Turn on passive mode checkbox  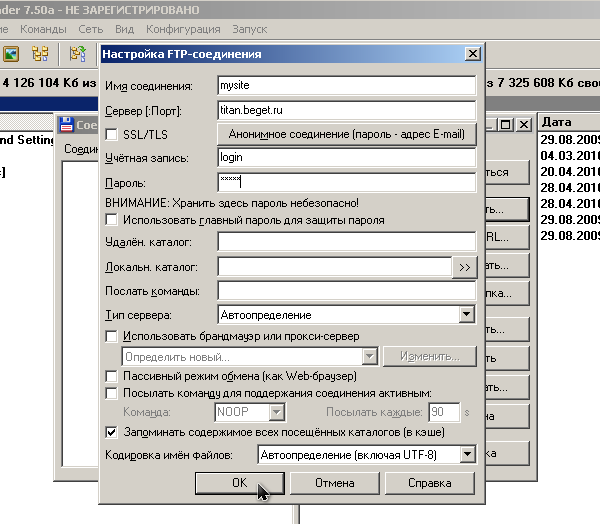(x=111, y=376)
